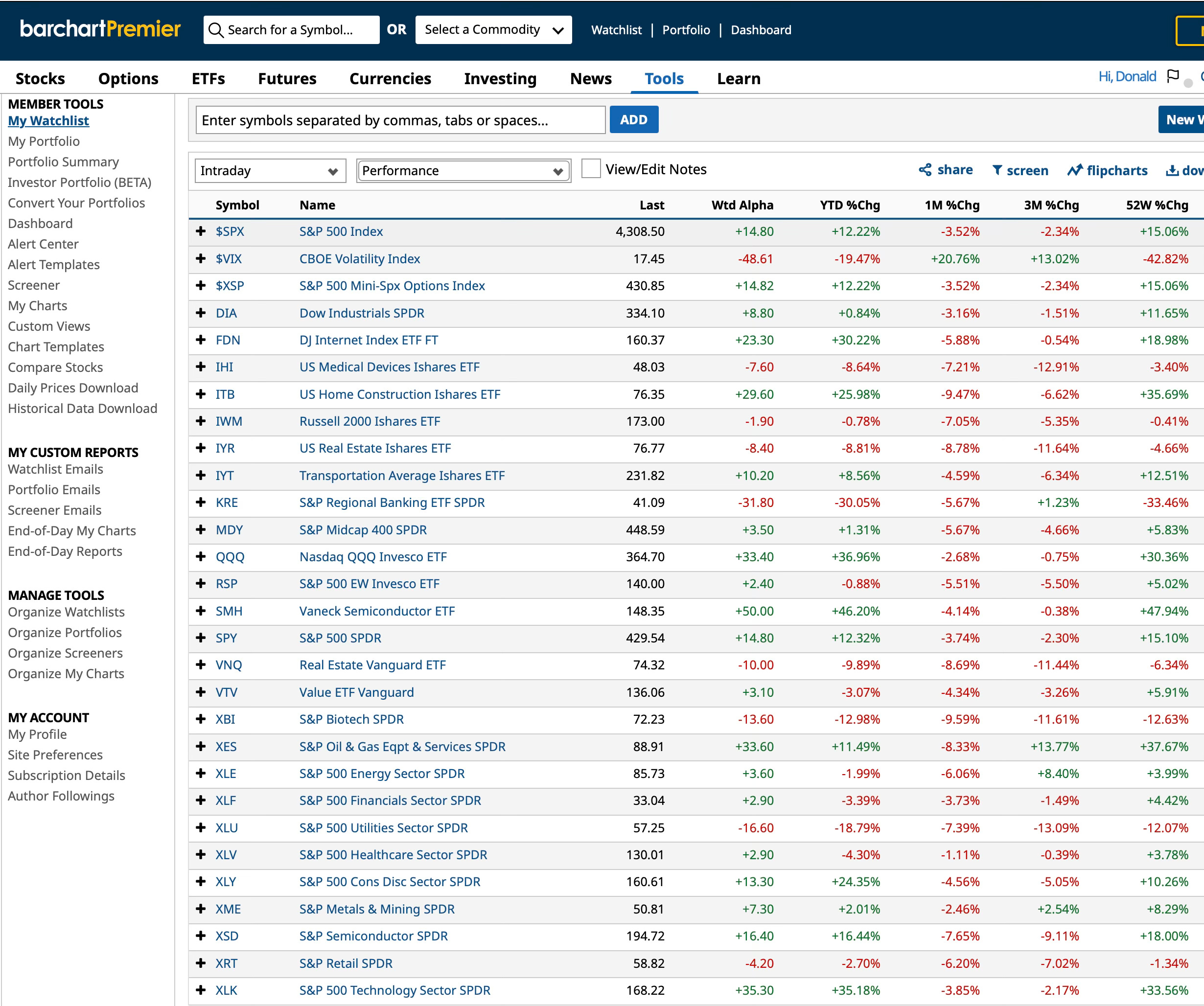Screen dimensions: 1204x1006
Task: Open the Stocks menu
Action: (40, 78)
